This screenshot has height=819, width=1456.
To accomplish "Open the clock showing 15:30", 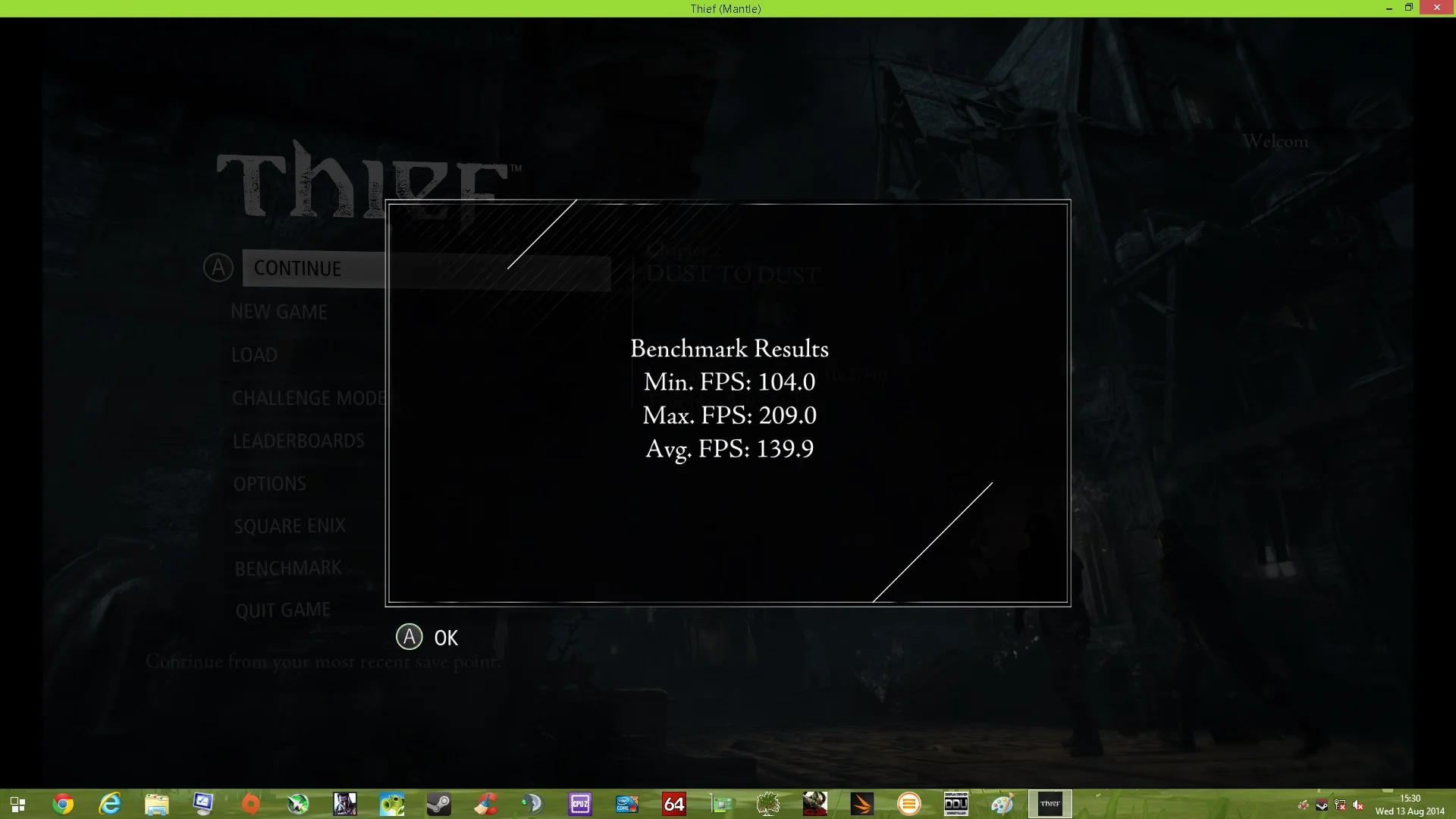I will [x=1410, y=805].
